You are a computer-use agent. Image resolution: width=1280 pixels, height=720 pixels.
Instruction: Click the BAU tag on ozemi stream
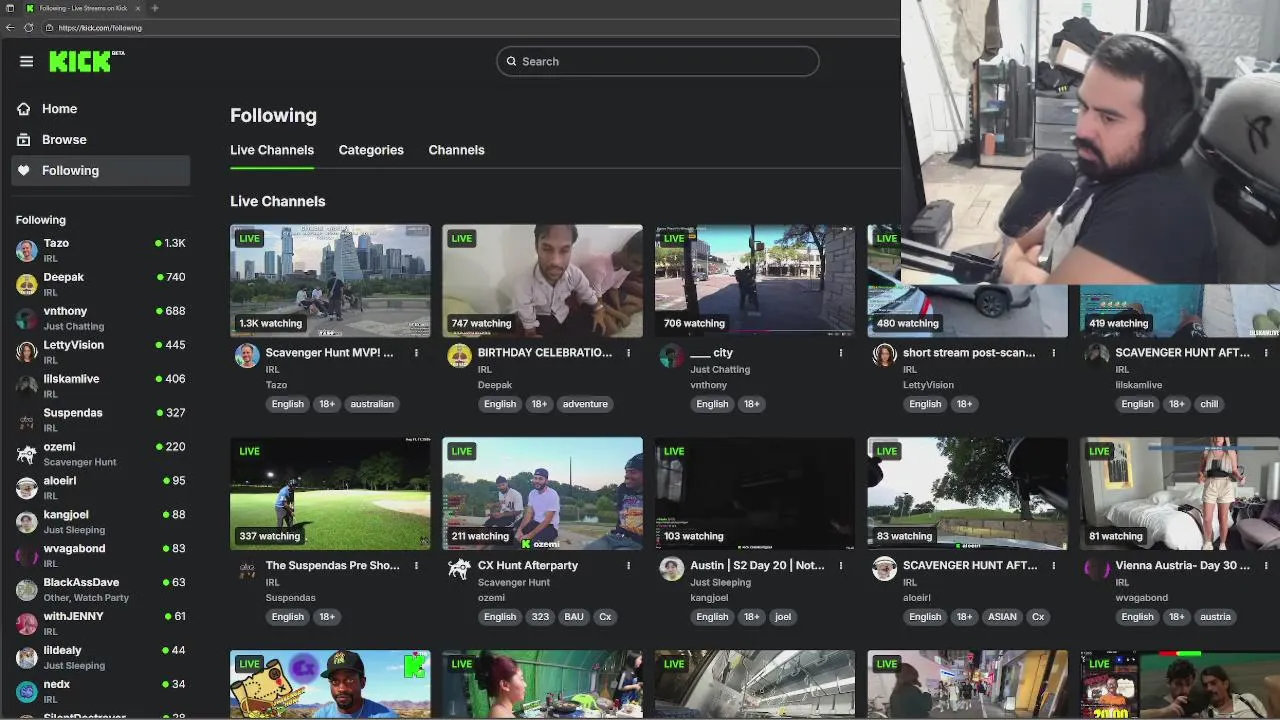click(x=573, y=617)
